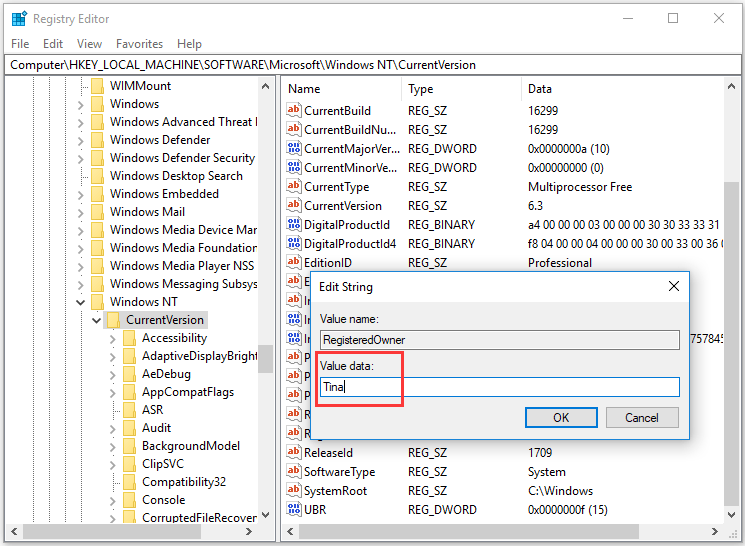
Task: Select the UBR DWORD icon
Action: point(294,509)
